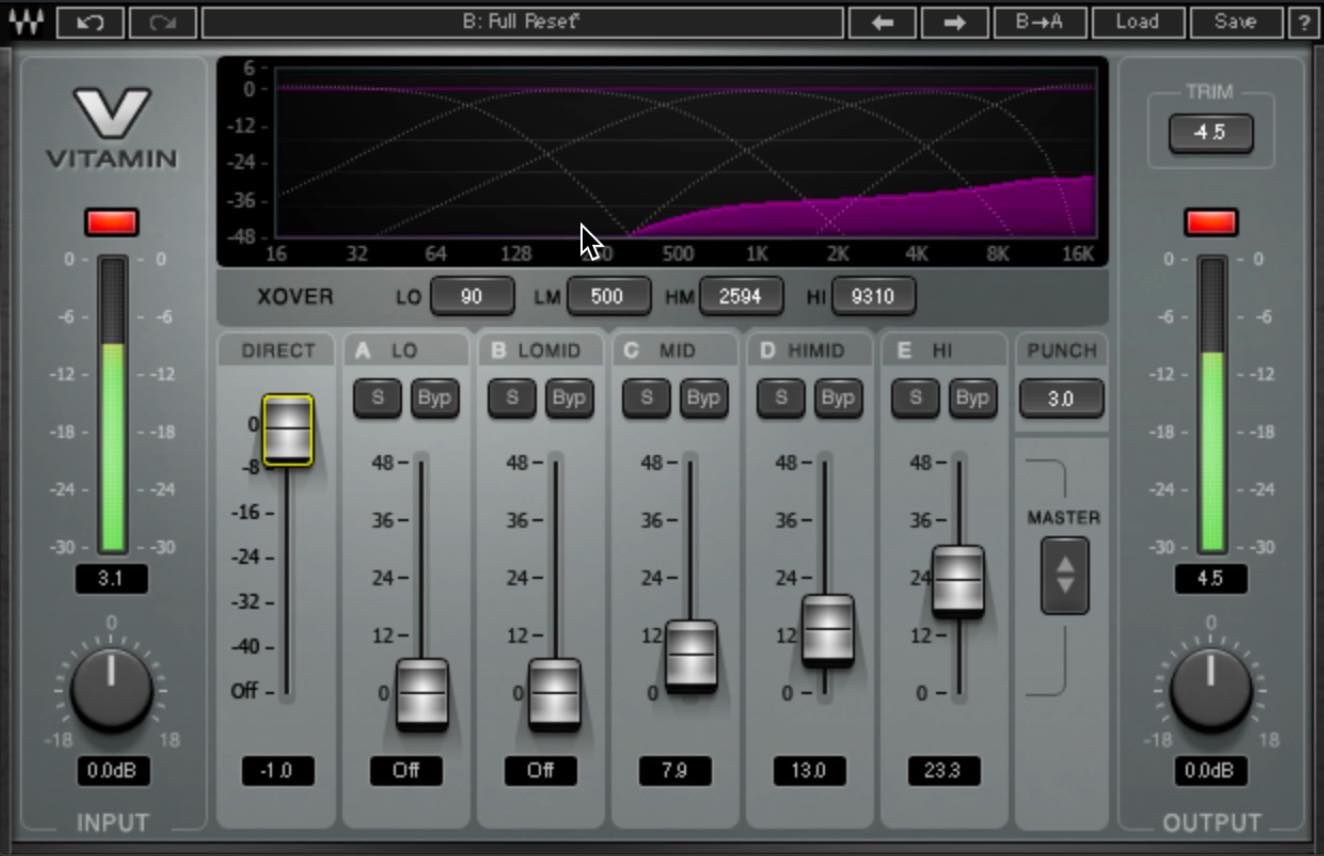Open the preset name menu 'B: Full Reset'
This screenshot has height=856, width=1324.
coord(522,22)
